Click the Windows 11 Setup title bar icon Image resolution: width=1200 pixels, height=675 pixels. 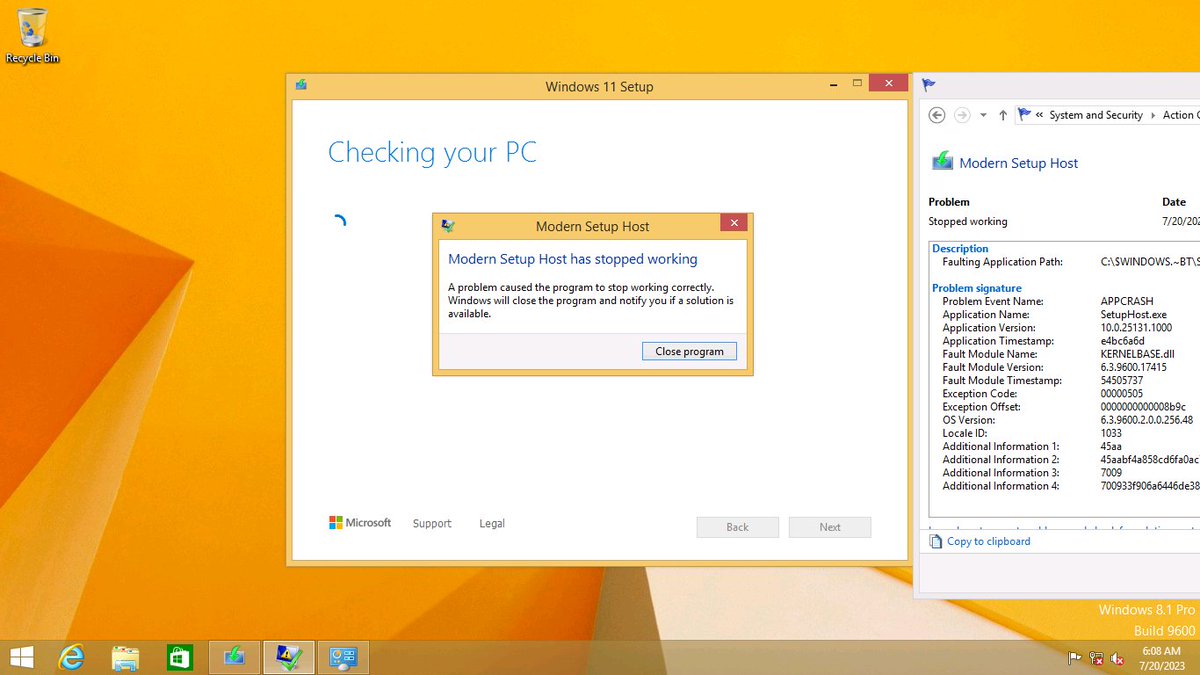click(301, 85)
